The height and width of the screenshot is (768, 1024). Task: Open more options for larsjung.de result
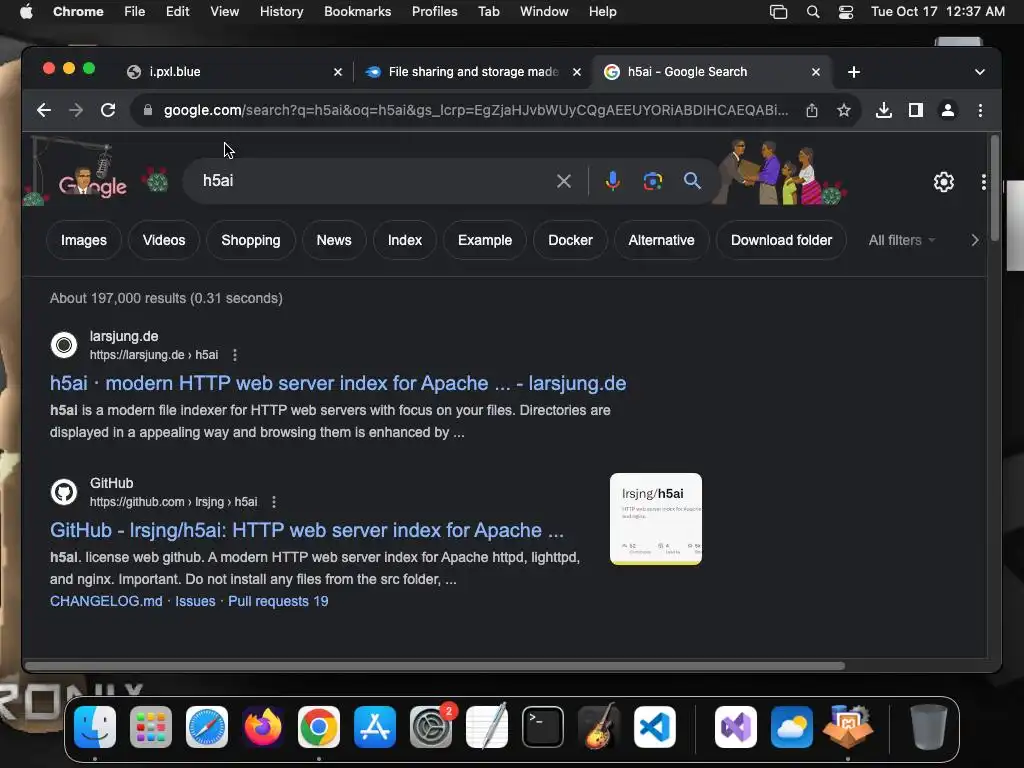tap(235, 355)
